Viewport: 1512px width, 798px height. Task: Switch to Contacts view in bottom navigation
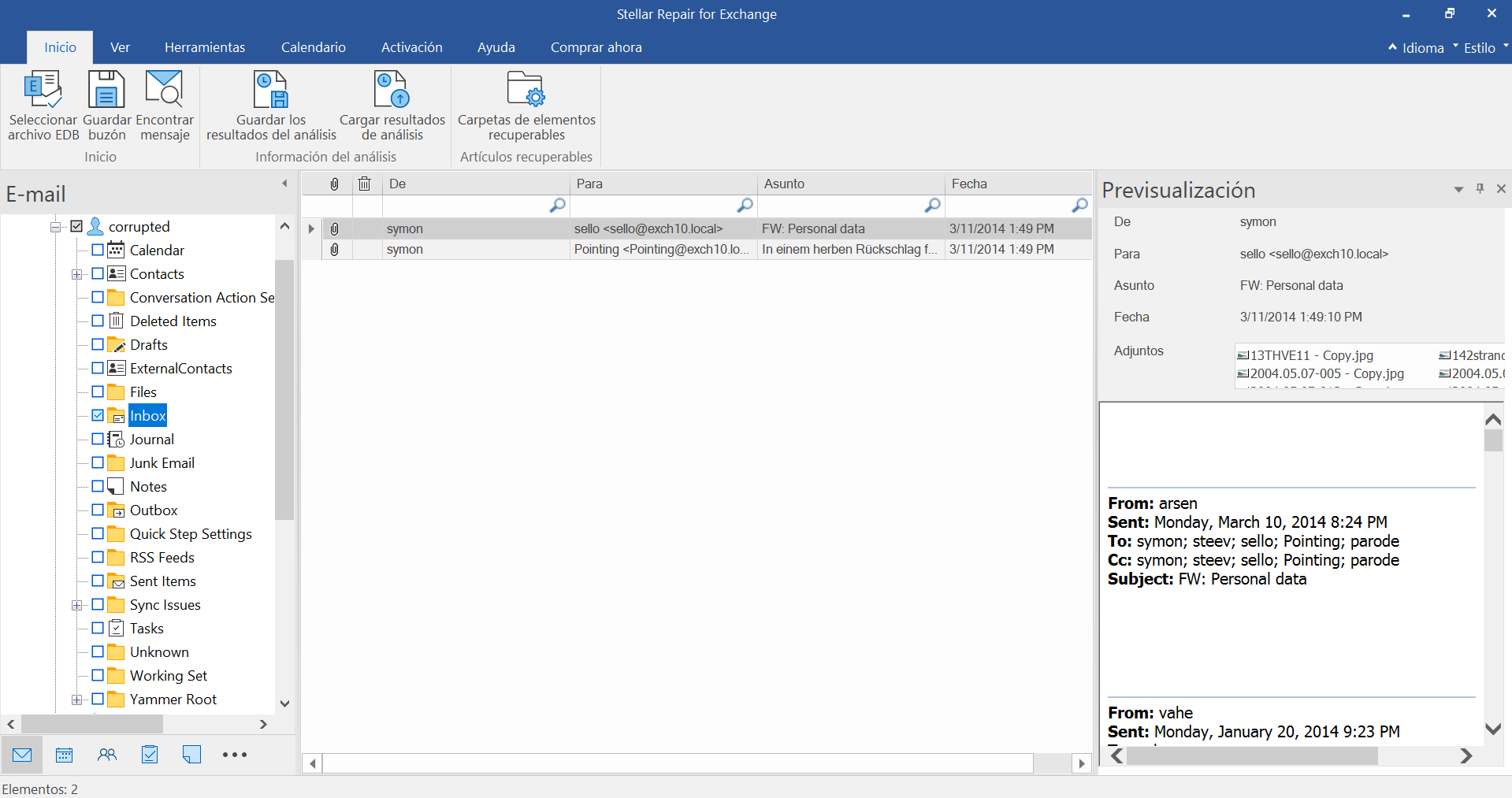pyautogui.click(x=107, y=755)
